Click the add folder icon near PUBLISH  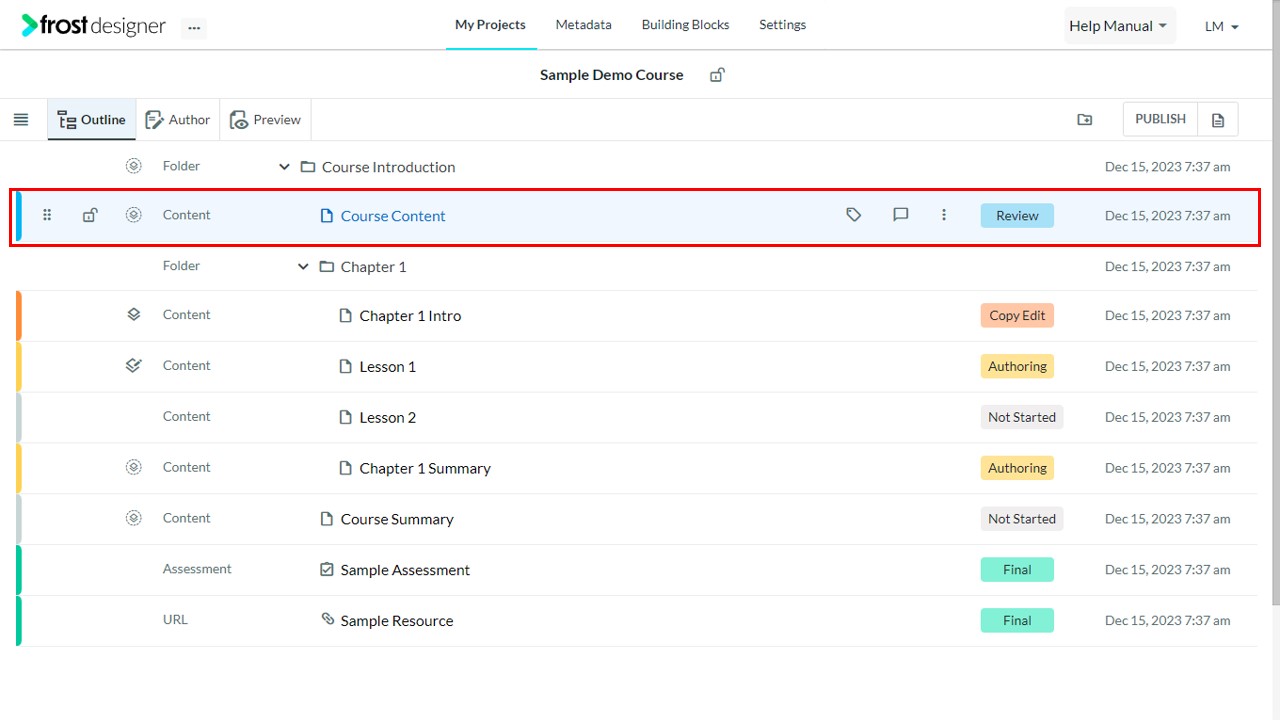[x=1085, y=120]
